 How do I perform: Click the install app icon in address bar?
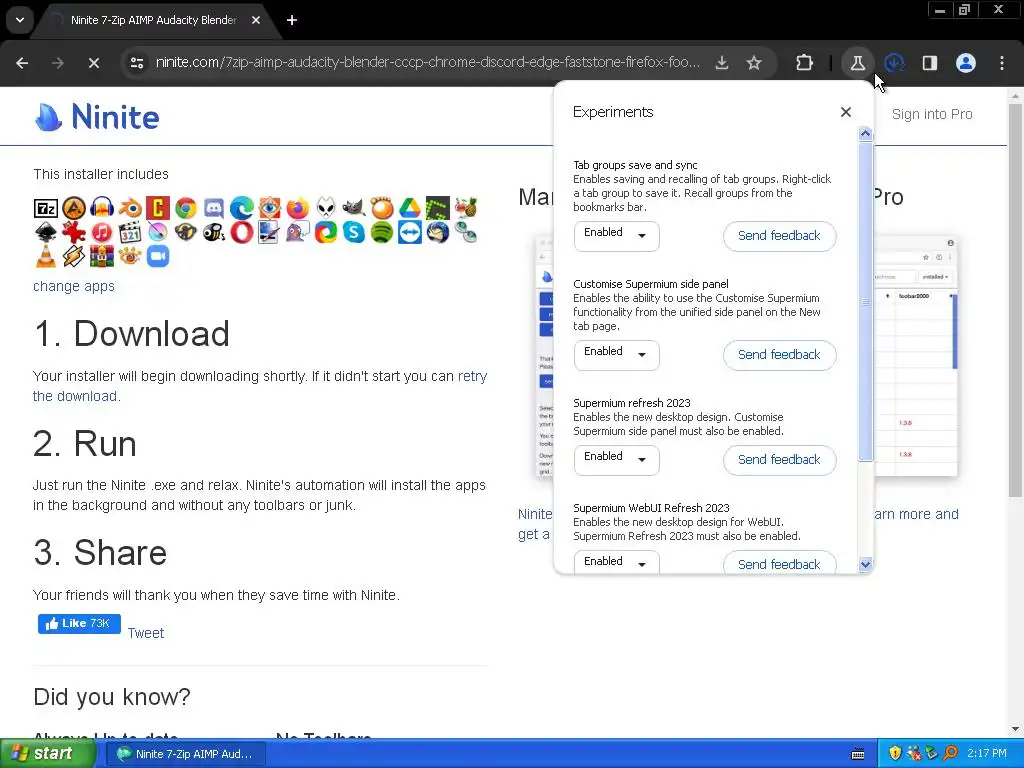click(722, 63)
